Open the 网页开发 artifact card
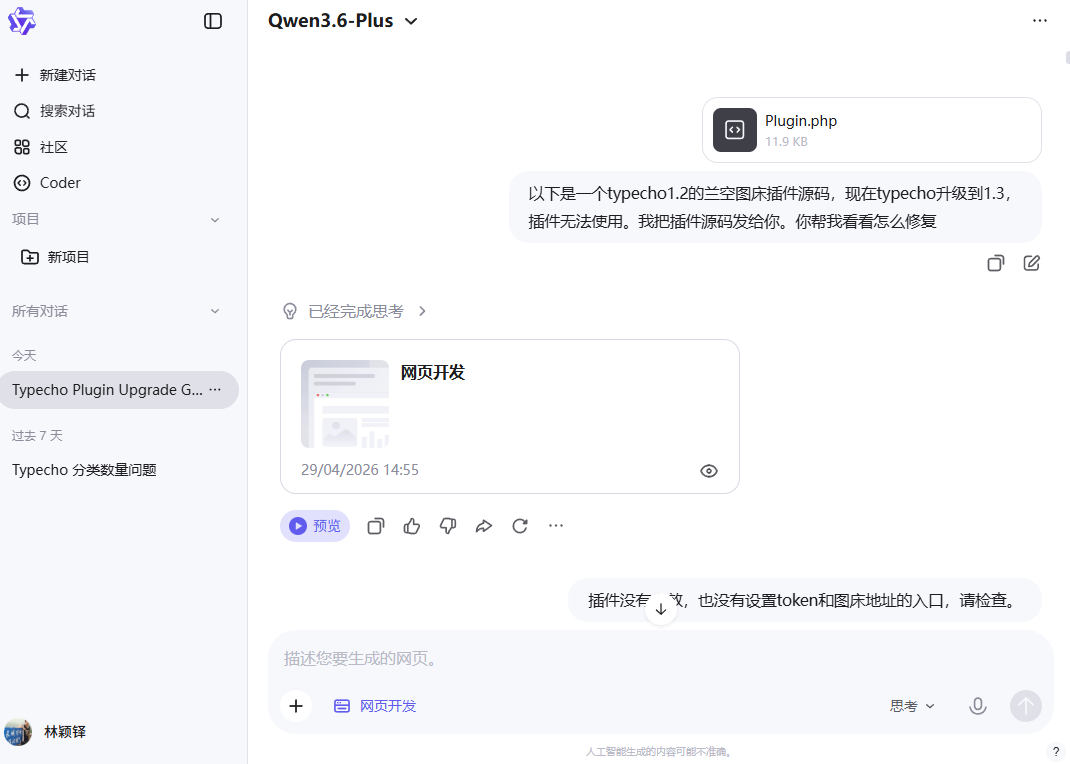Image resolution: width=1070 pixels, height=764 pixels. coord(510,416)
